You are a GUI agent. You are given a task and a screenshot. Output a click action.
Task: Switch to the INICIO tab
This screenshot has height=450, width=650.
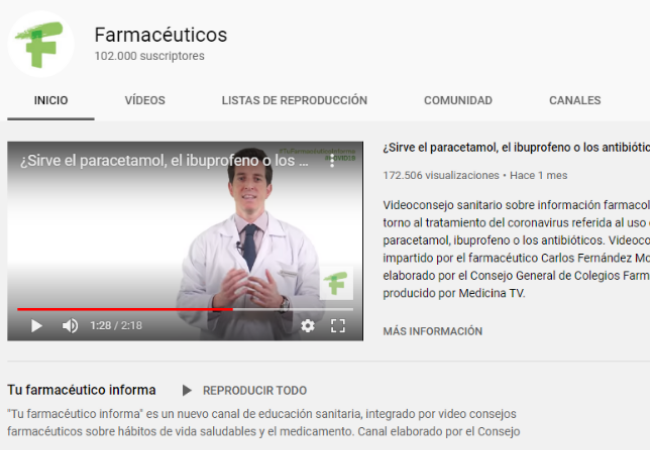(x=51, y=101)
